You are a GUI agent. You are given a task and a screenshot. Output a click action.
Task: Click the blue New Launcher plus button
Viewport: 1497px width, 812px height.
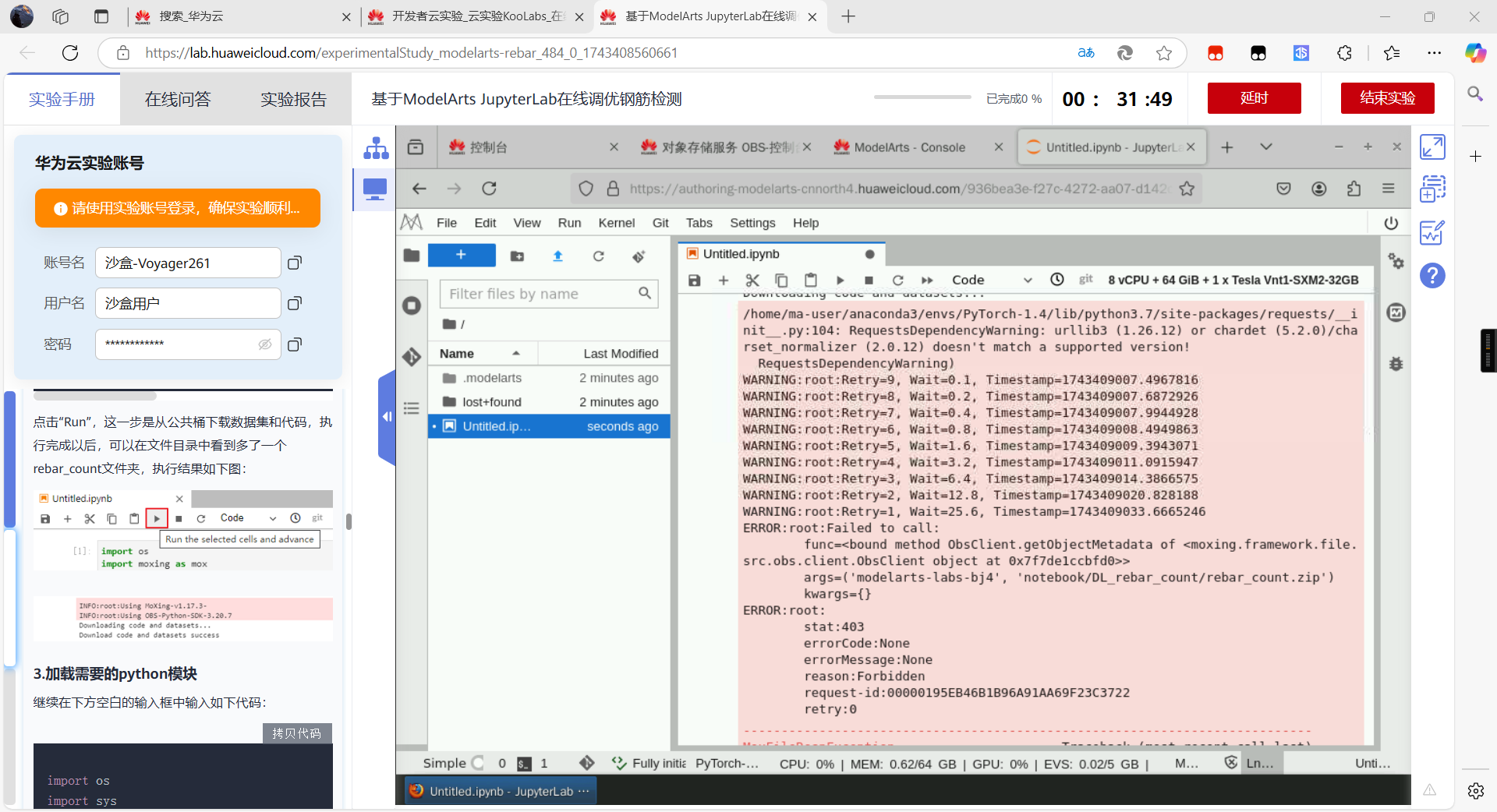(x=462, y=255)
